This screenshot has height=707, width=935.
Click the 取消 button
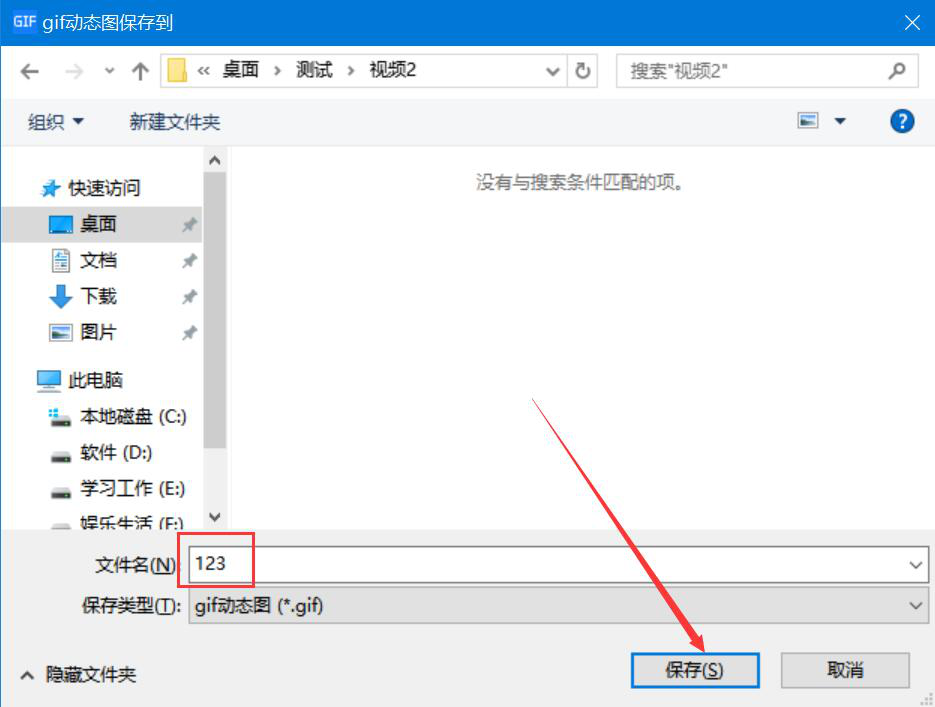[x=845, y=670]
